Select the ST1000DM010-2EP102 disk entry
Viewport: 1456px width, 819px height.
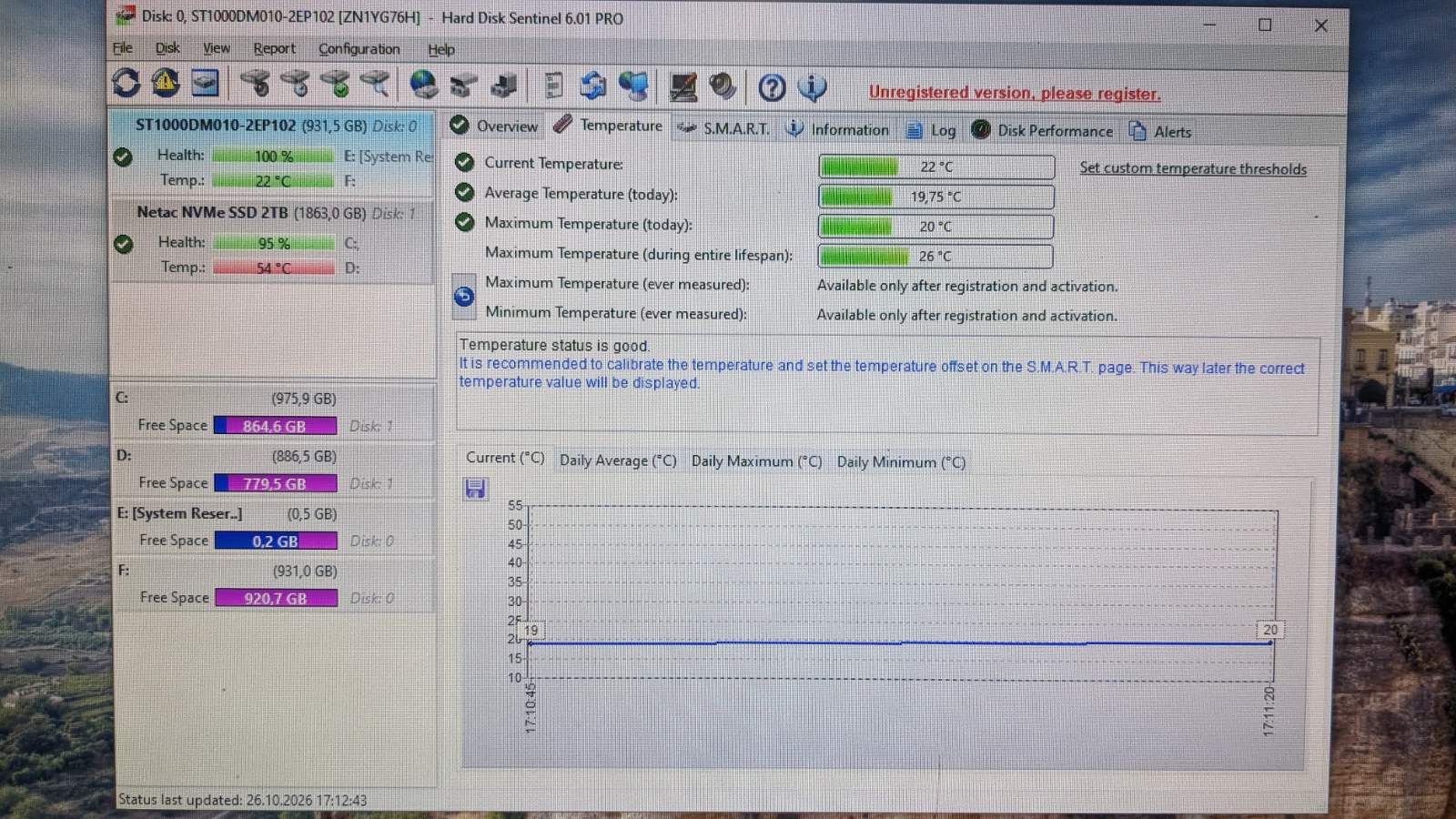pyautogui.click(x=272, y=153)
